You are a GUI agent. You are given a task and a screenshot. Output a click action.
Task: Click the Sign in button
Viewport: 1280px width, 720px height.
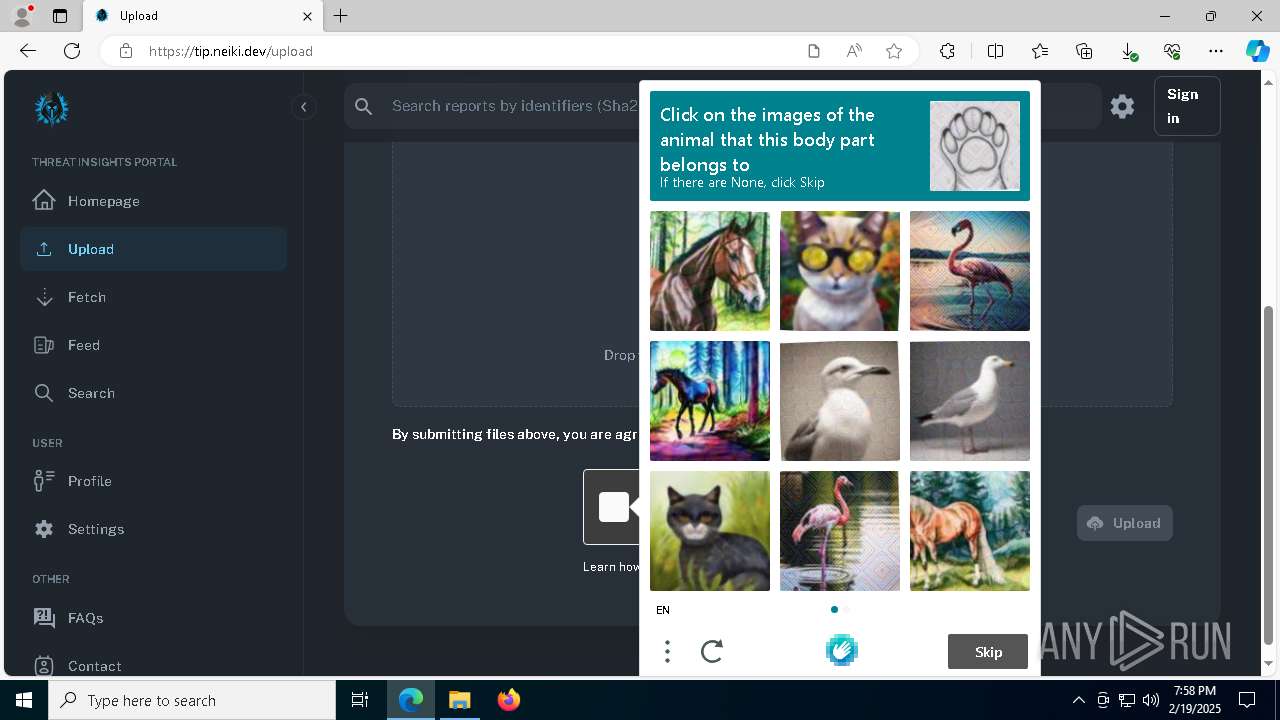pyautogui.click(x=1187, y=106)
